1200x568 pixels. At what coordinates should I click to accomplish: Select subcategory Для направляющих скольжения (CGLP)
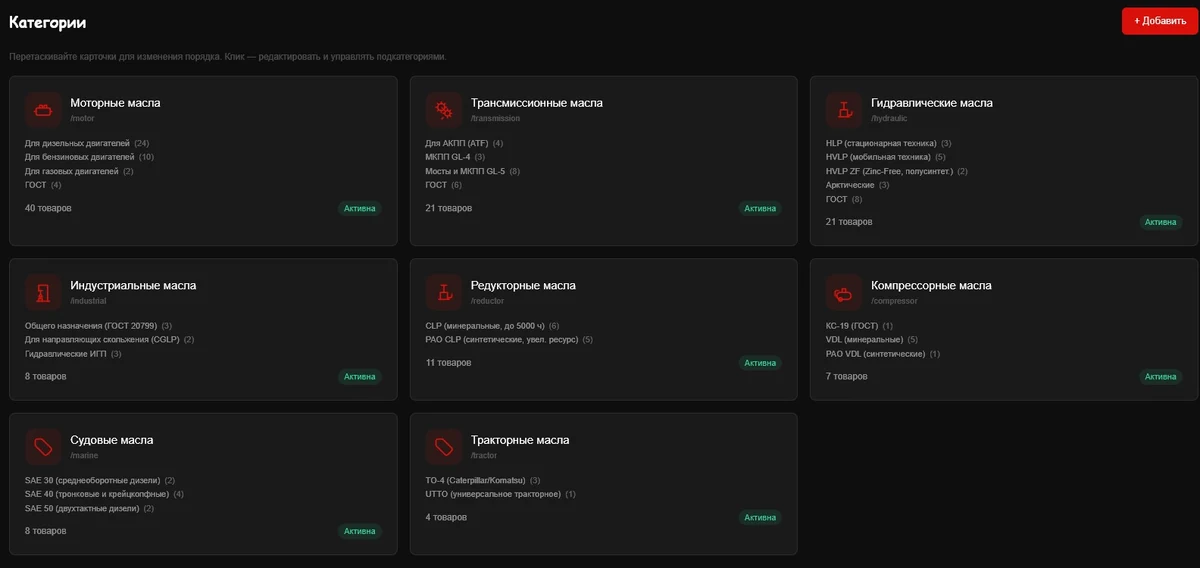point(102,340)
